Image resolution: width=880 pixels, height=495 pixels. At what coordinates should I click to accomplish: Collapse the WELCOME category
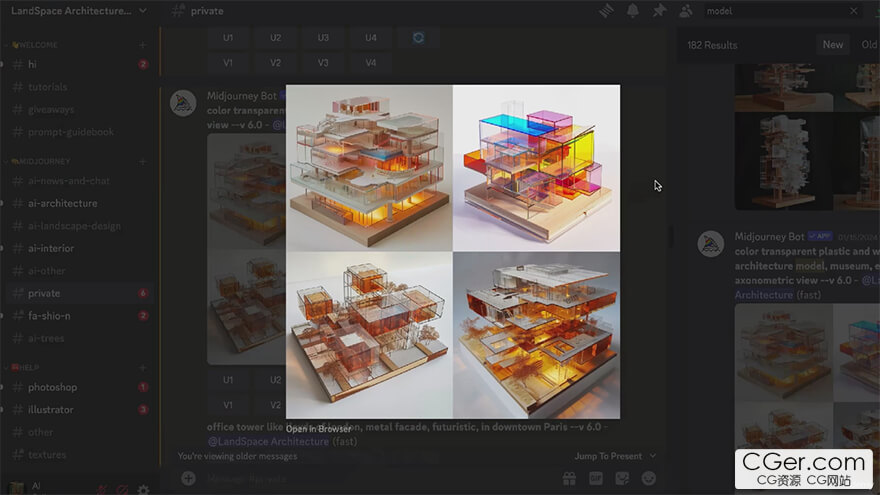(35, 45)
